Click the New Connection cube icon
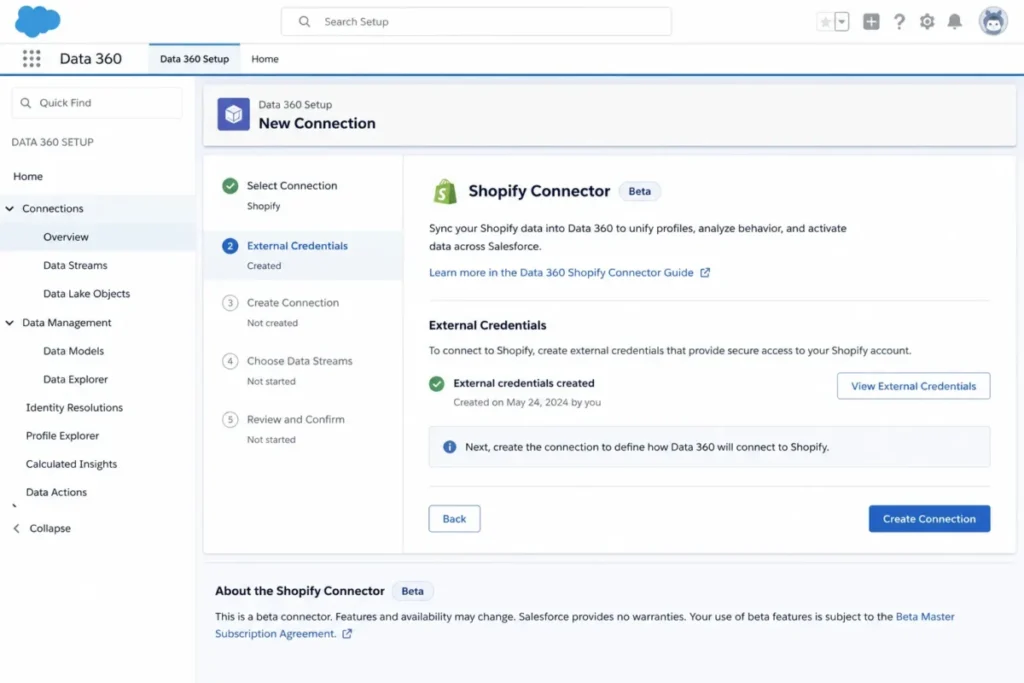The width and height of the screenshot is (1024, 683). [x=233, y=114]
